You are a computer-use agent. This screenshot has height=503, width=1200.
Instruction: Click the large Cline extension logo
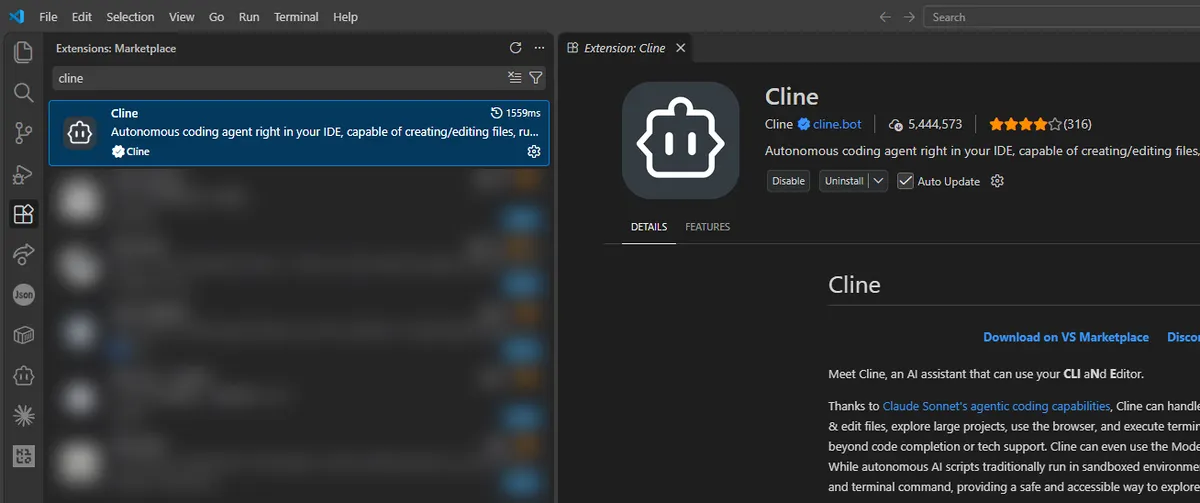[680, 140]
